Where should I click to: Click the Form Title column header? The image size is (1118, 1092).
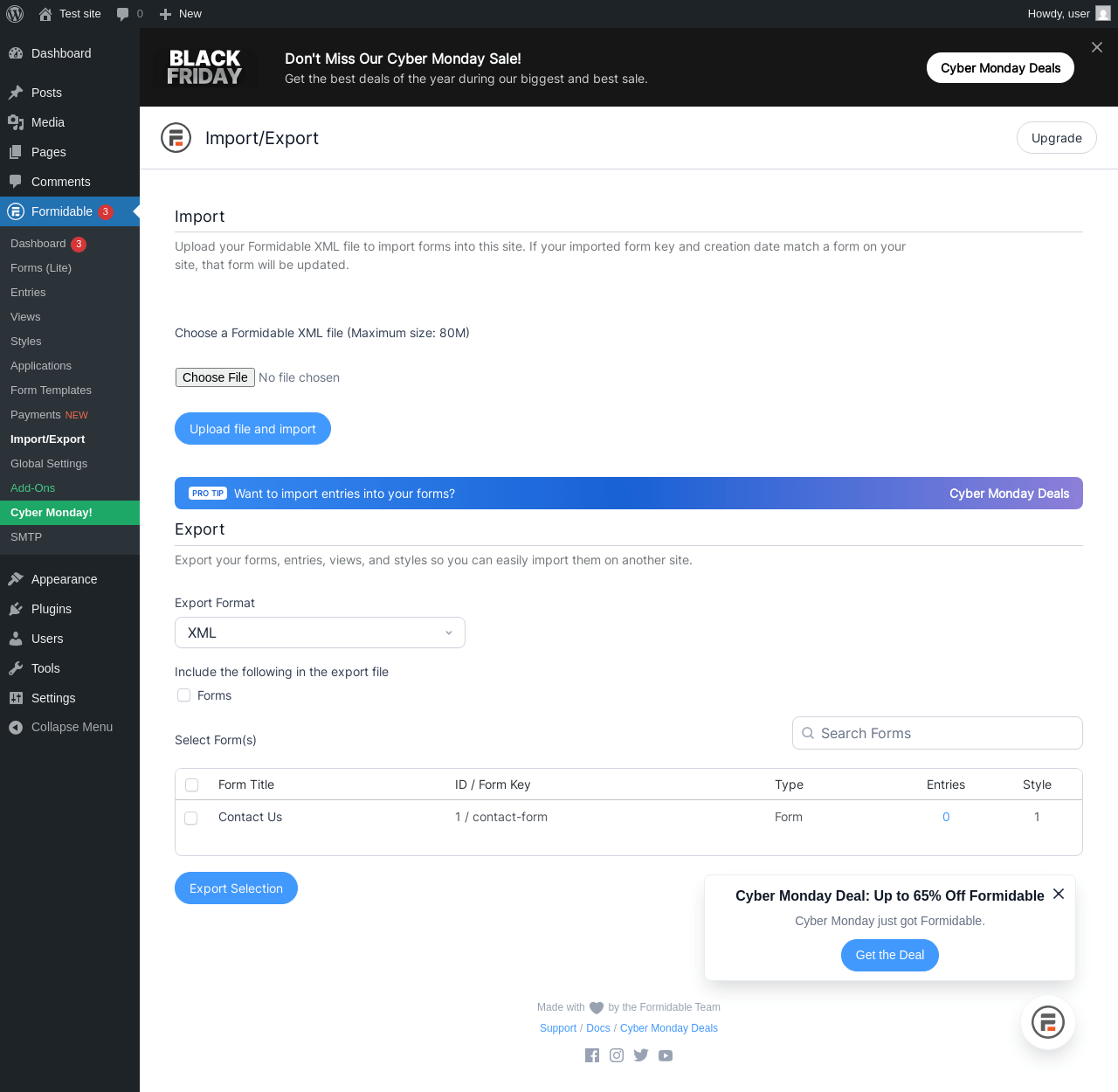[246, 784]
